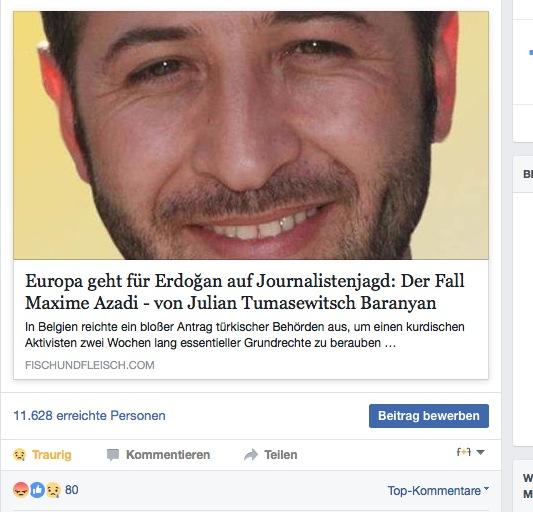Toggle the Traurig reaction label
This screenshot has width=533, height=512.
point(52,455)
